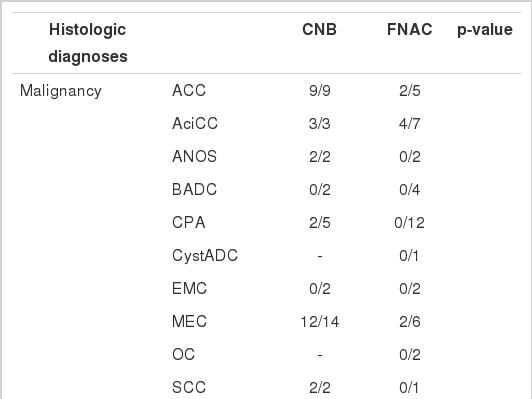Select the SCC diagnosis label
The height and width of the screenshot is (399, 532).
189,387
